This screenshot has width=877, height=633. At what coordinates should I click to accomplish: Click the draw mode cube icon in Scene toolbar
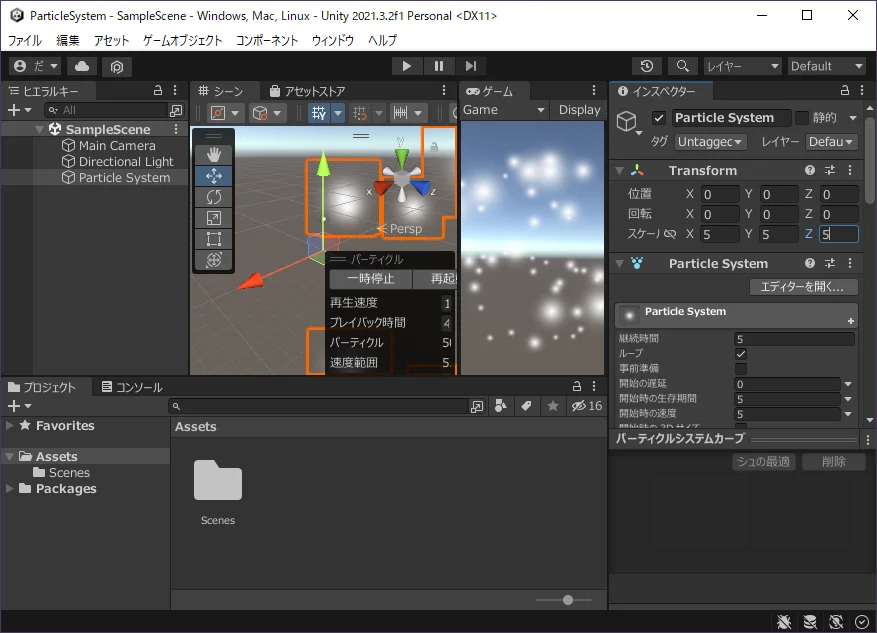260,113
